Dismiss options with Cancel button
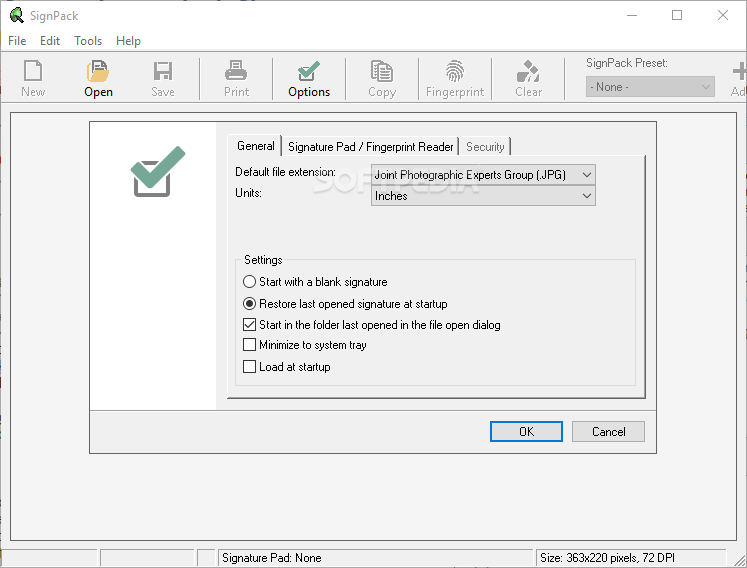The width and height of the screenshot is (747, 568). pyautogui.click(x=608, y=432)
